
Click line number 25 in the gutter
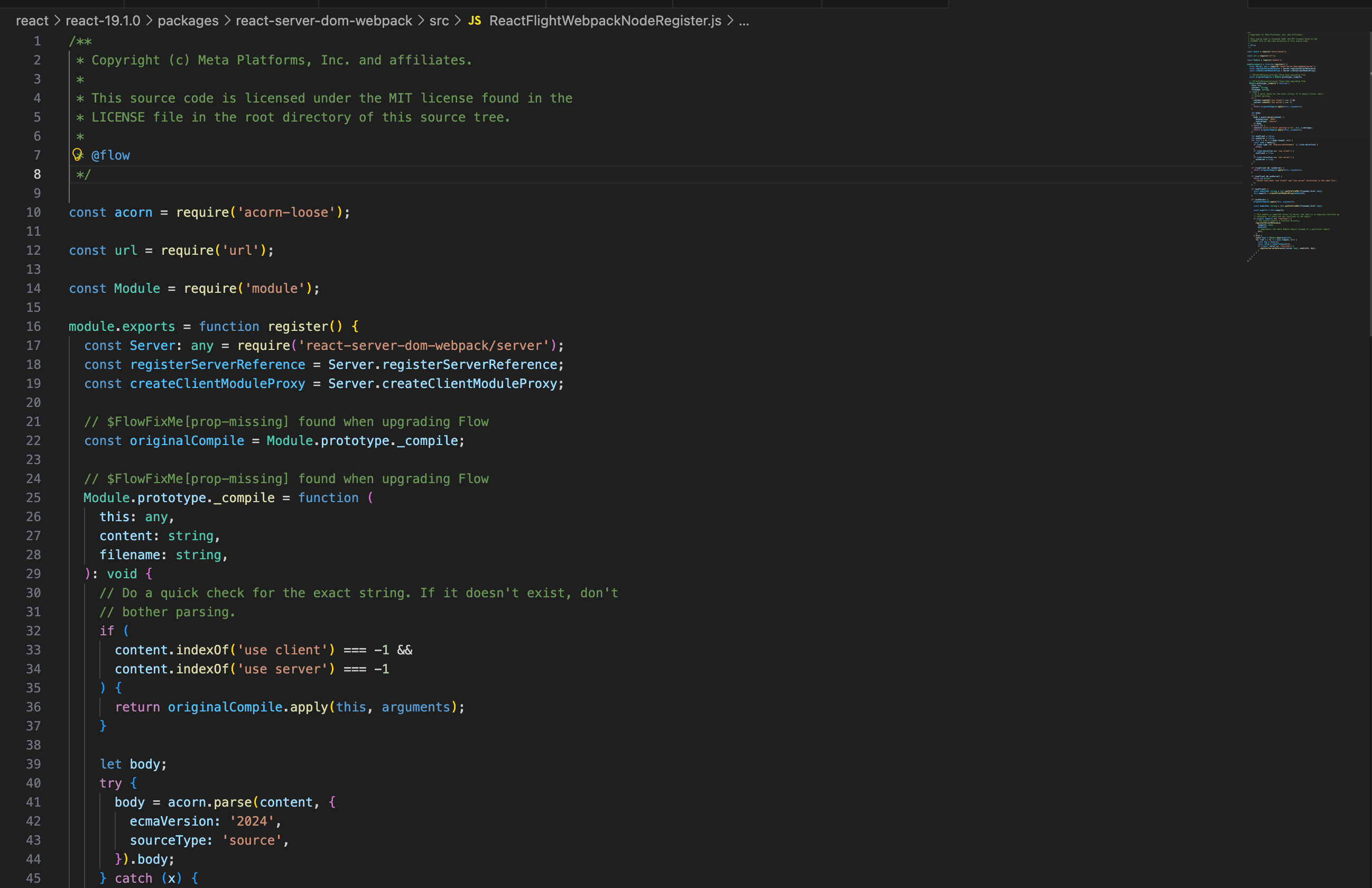coord(33,497)
